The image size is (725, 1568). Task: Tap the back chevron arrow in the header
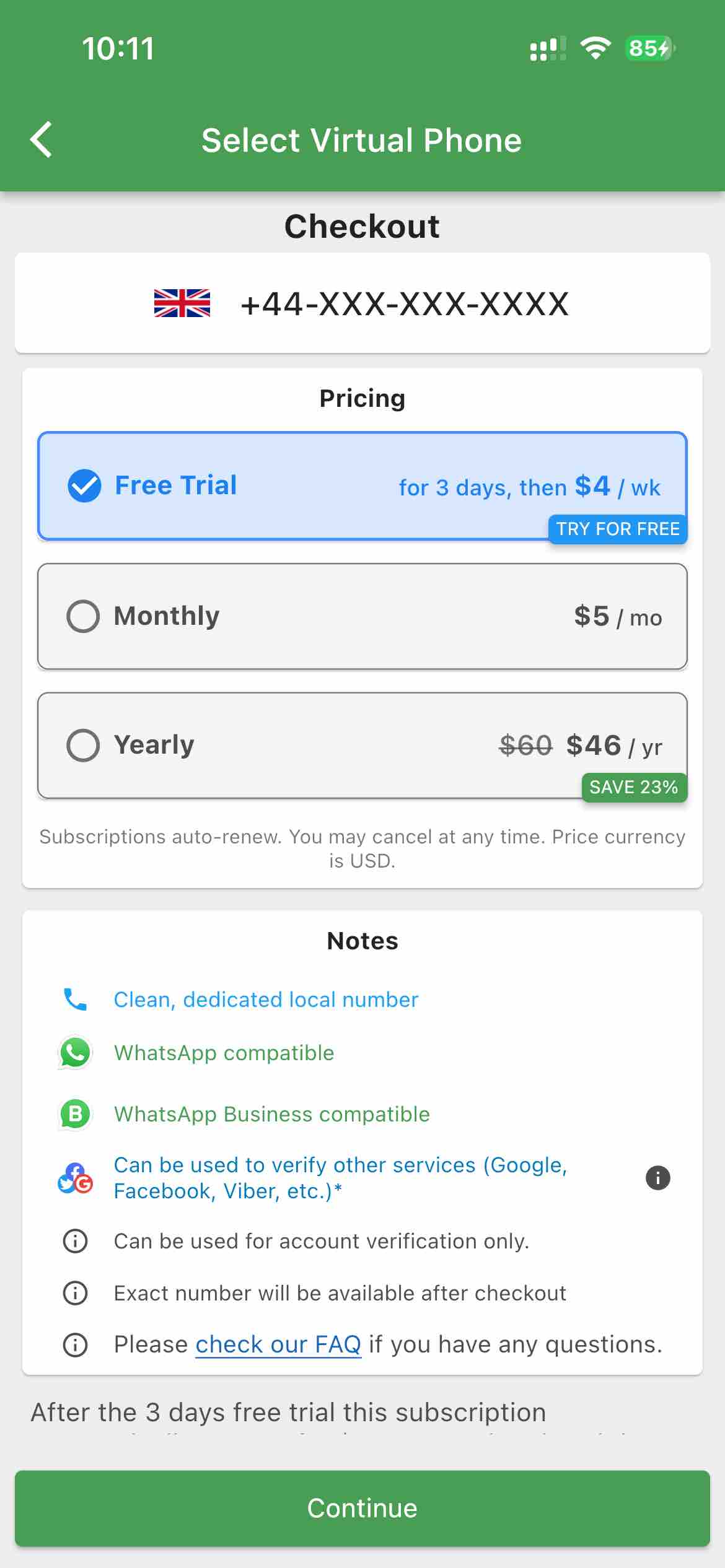[41, 139]
